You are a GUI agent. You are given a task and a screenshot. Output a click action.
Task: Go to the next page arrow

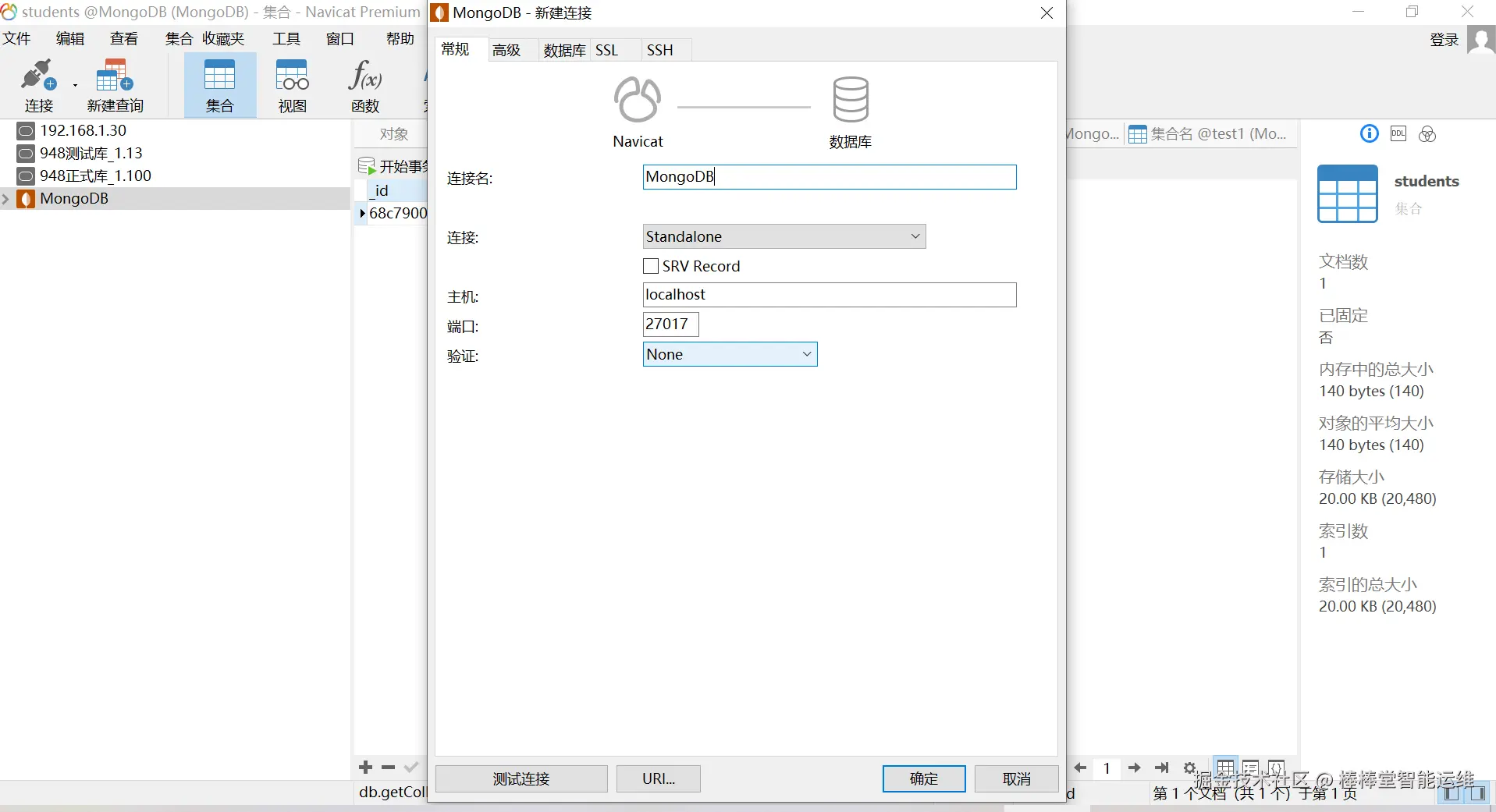click(1135, 768)
